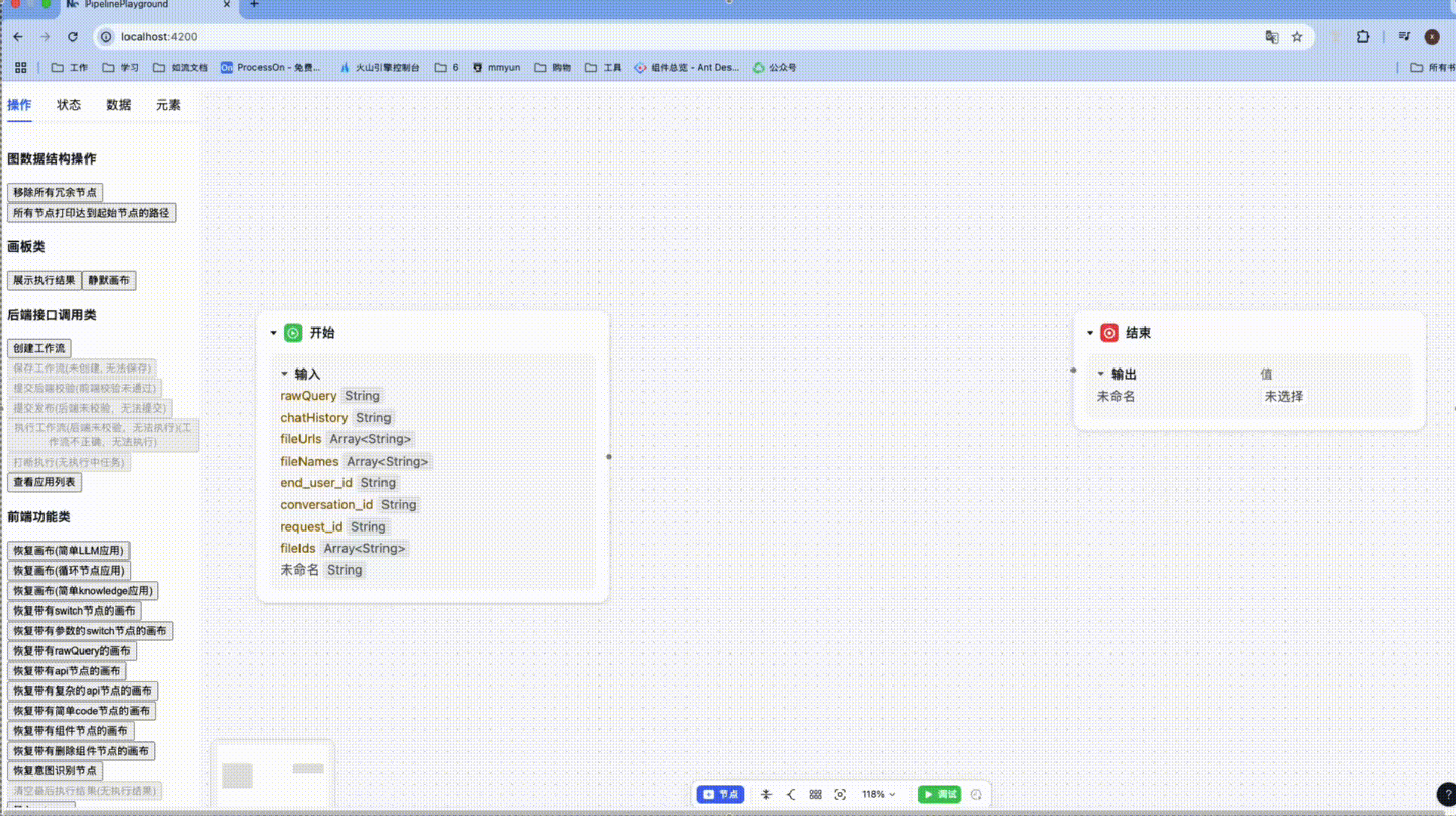Click the 静默画布 button
Screen dimensions: 1456x816
click(109, 280)
